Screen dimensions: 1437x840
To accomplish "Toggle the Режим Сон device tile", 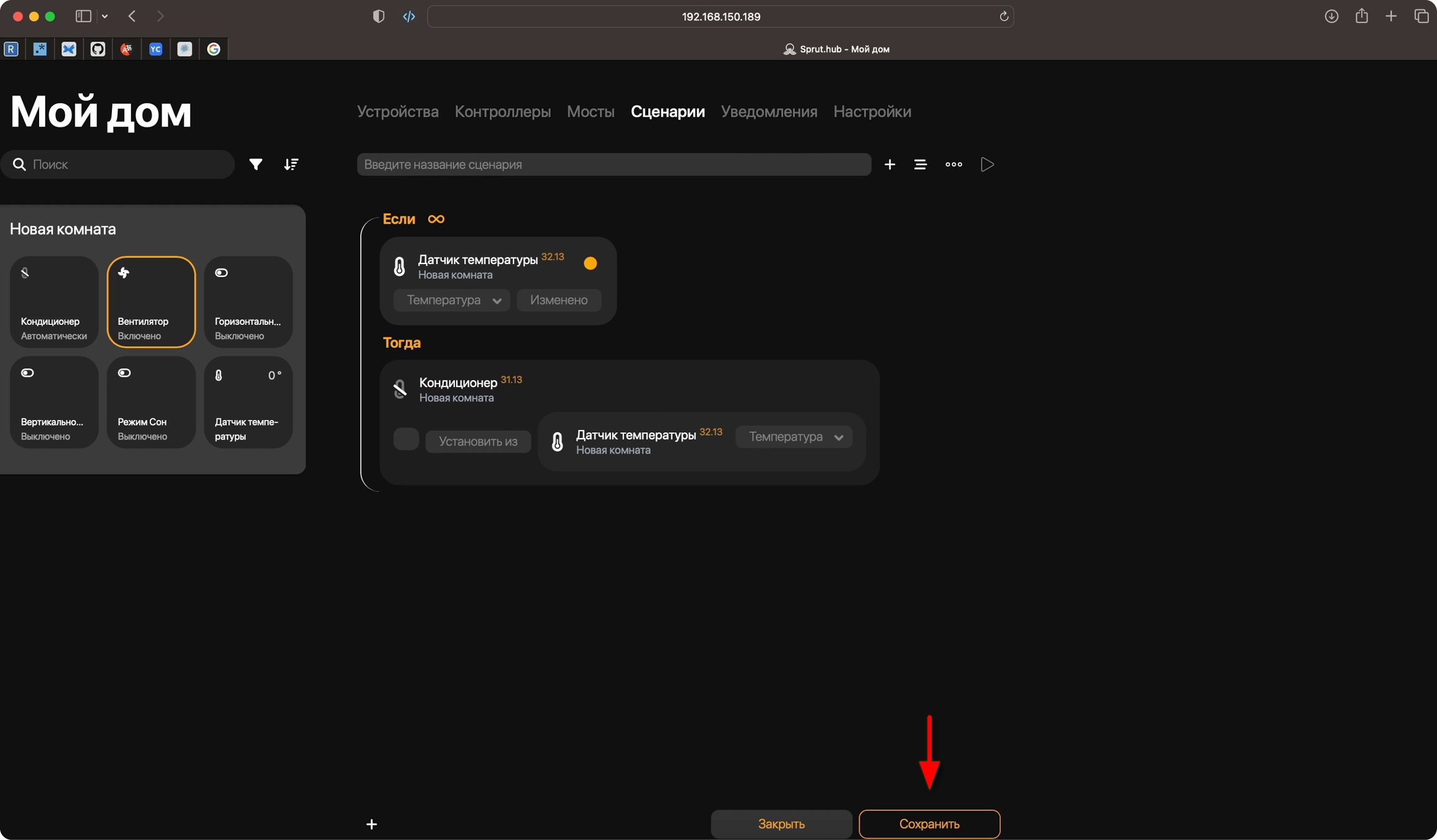I will 151,402.
